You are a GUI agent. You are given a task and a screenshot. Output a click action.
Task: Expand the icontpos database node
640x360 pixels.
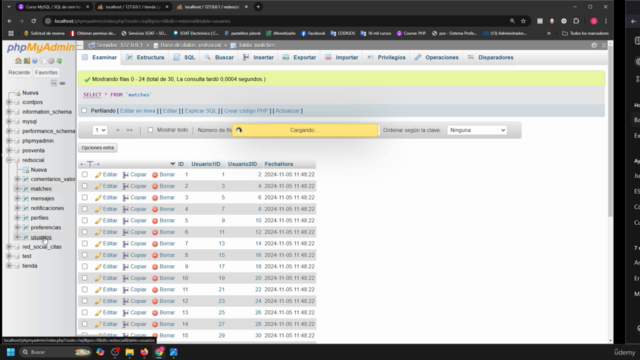[x=9, y=102]
